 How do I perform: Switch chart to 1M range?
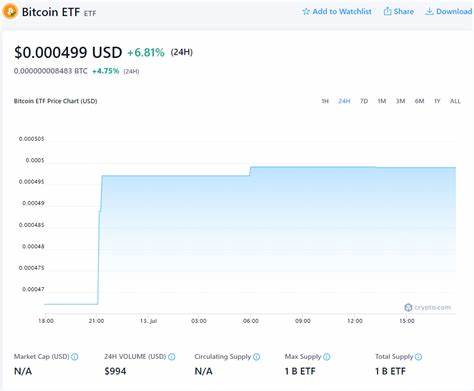[382, 101]
